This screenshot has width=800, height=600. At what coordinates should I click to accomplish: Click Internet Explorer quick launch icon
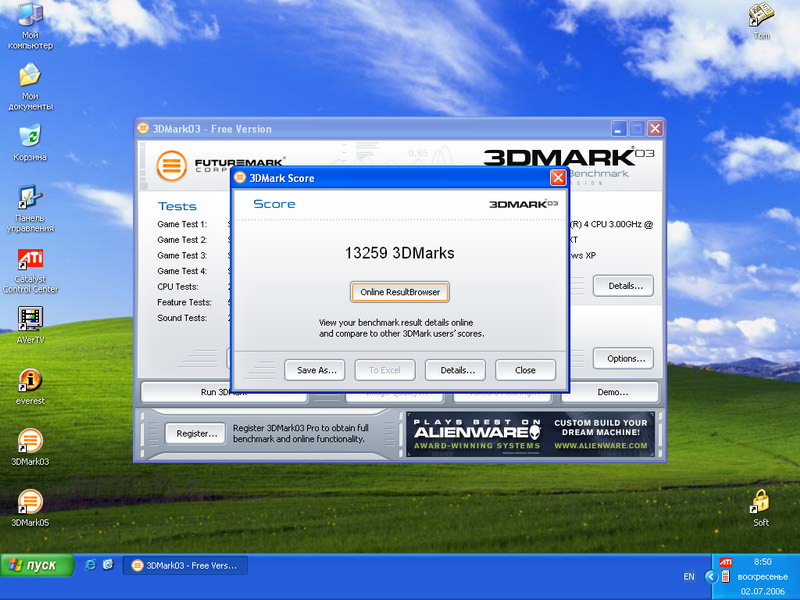90,565
